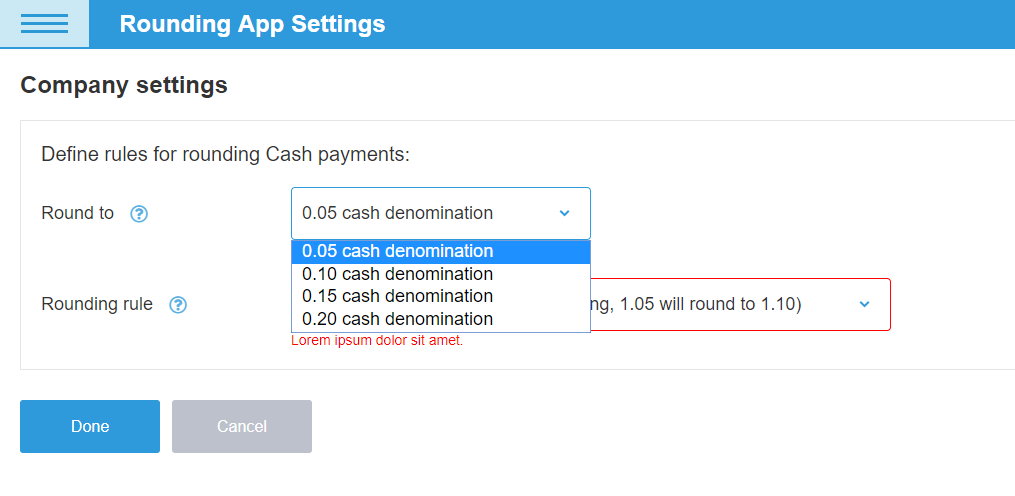Click the Rounding App Settings title
The height and width of the screenshot is (496, 1015).
pyautogui.click(x=252, y=24)
